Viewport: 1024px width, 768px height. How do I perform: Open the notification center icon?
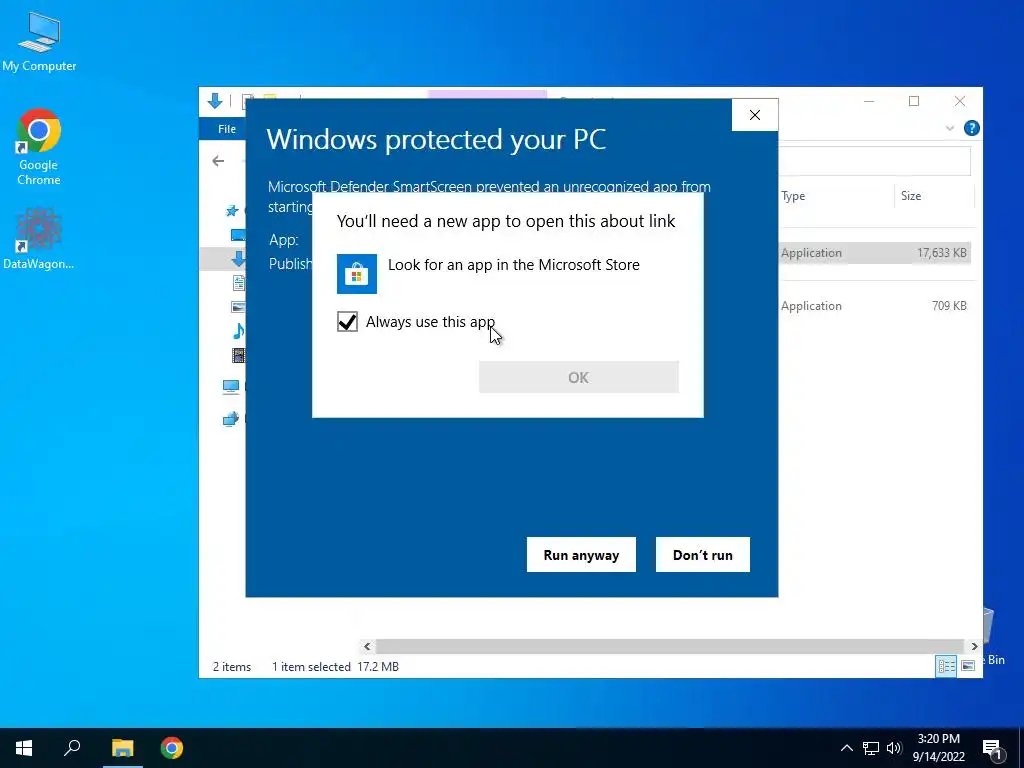992,748
